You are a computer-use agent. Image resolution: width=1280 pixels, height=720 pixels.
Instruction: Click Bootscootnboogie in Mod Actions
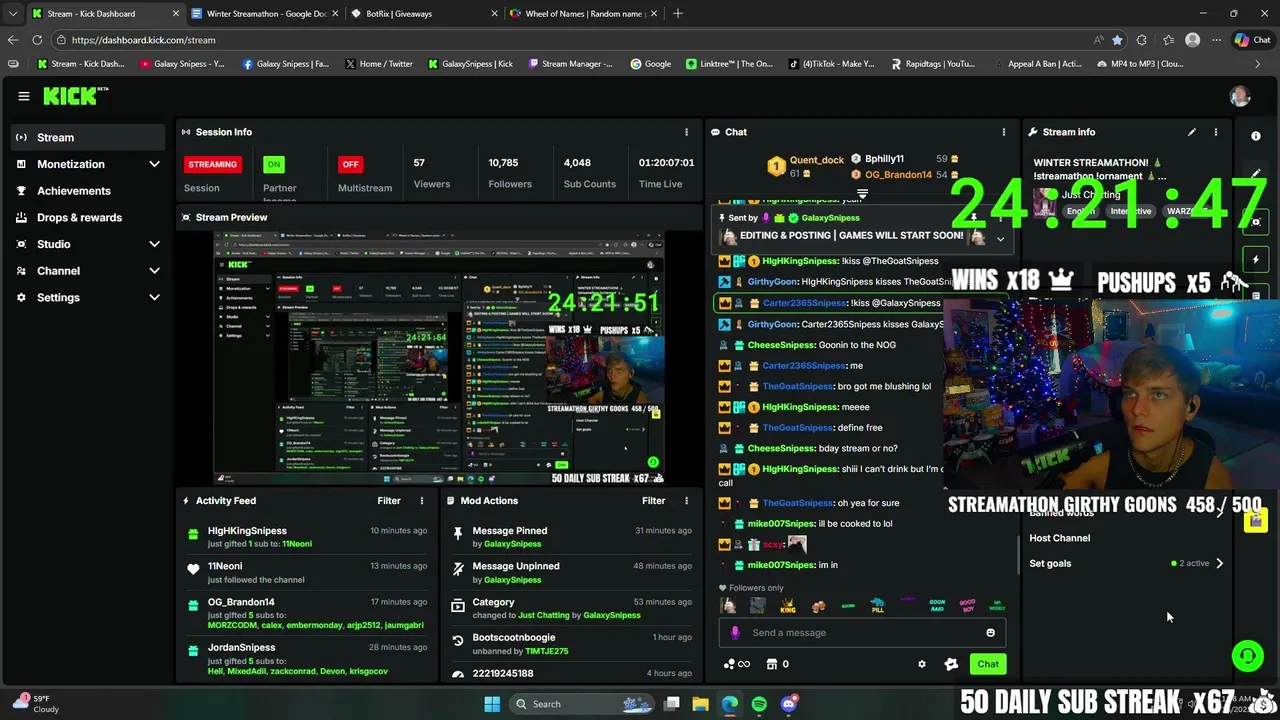pos(514,637)
